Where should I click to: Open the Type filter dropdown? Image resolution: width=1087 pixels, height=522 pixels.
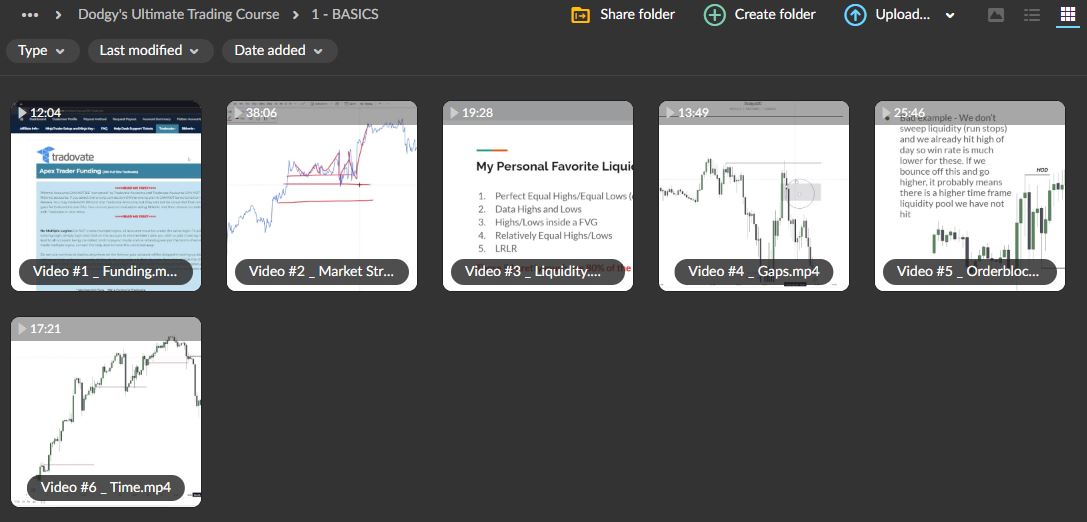pyautogui.click(x=42, y=51)
